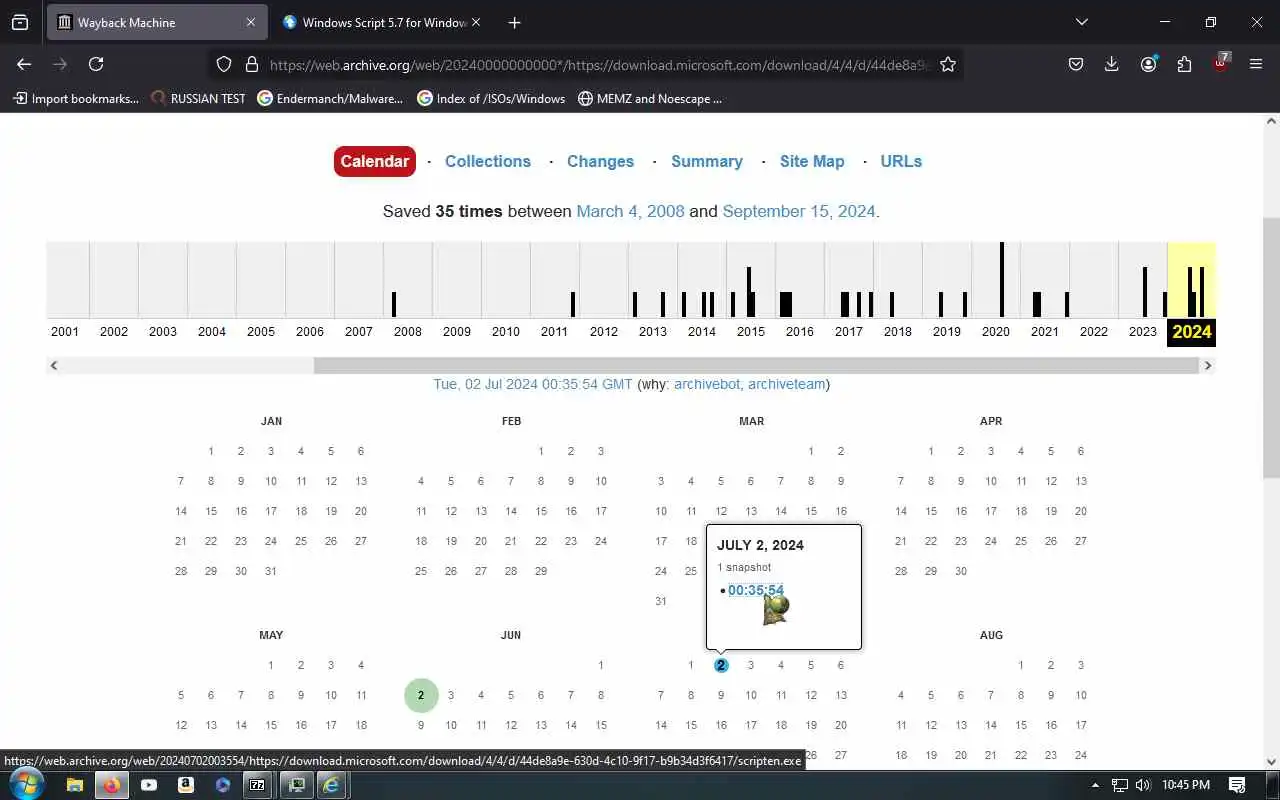Screen dimensions: 1280x800
Task: Select June 2 highlighted calendar day
Action: tap(421, 695)
